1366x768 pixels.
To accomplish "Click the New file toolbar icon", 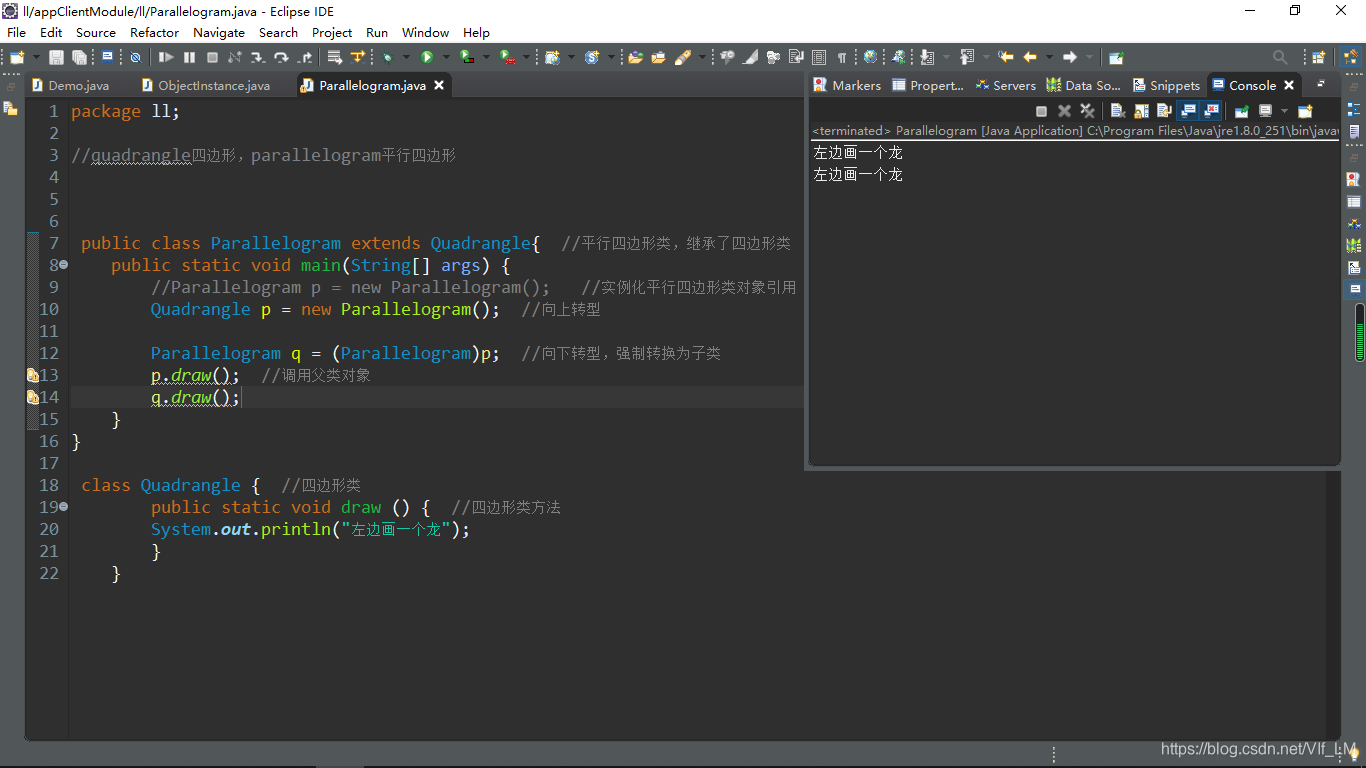I will [x=17, y=57].
